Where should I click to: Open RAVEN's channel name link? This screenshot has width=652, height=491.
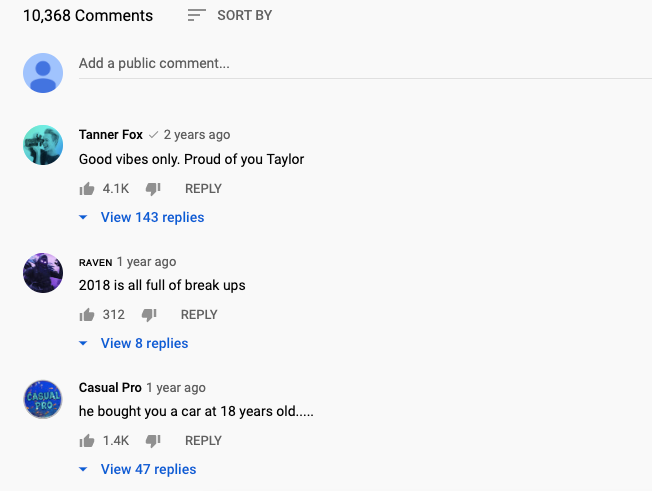coord(95,262)
